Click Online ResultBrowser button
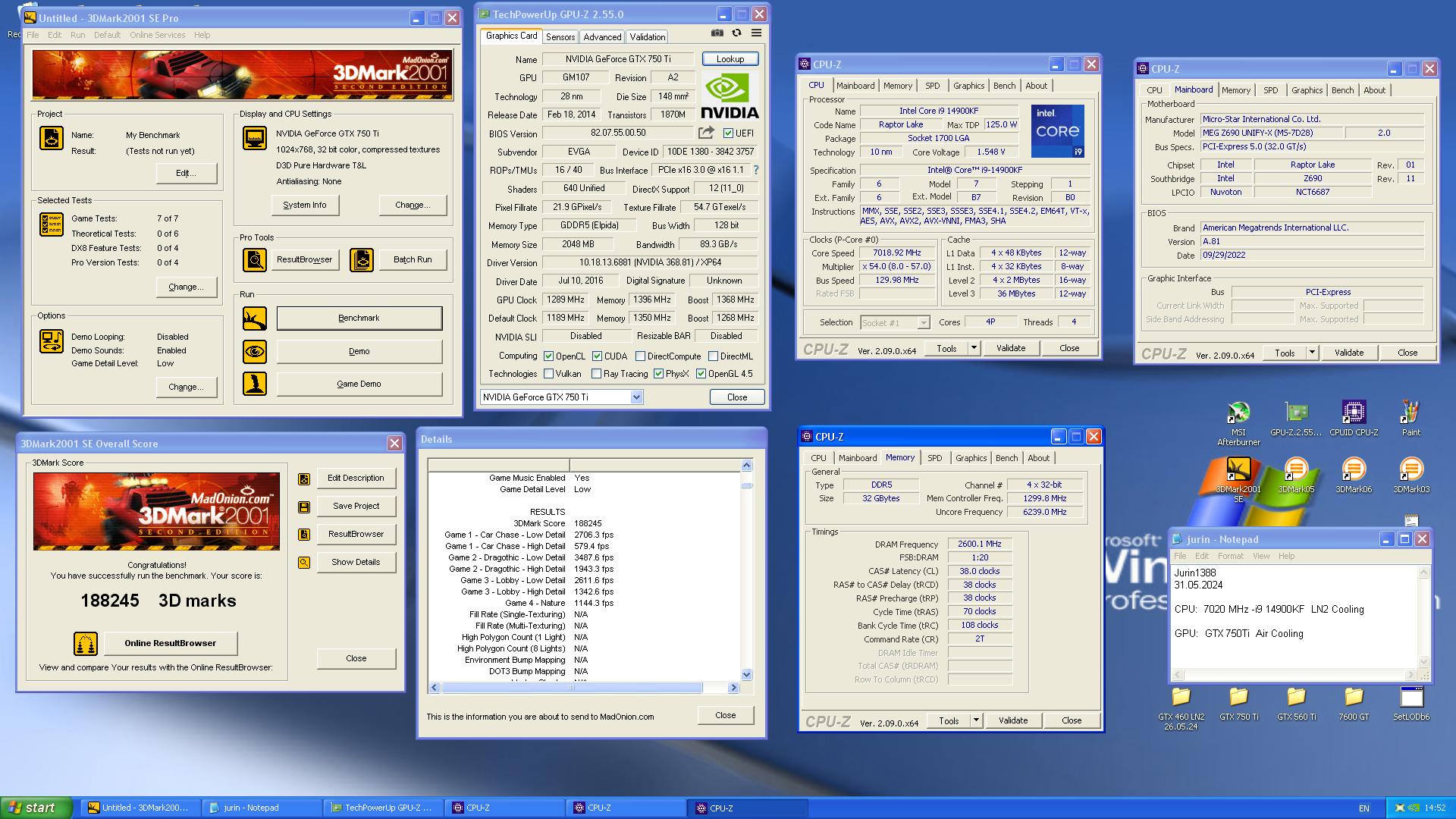The image size is (1456, 819). coord(171,643)
